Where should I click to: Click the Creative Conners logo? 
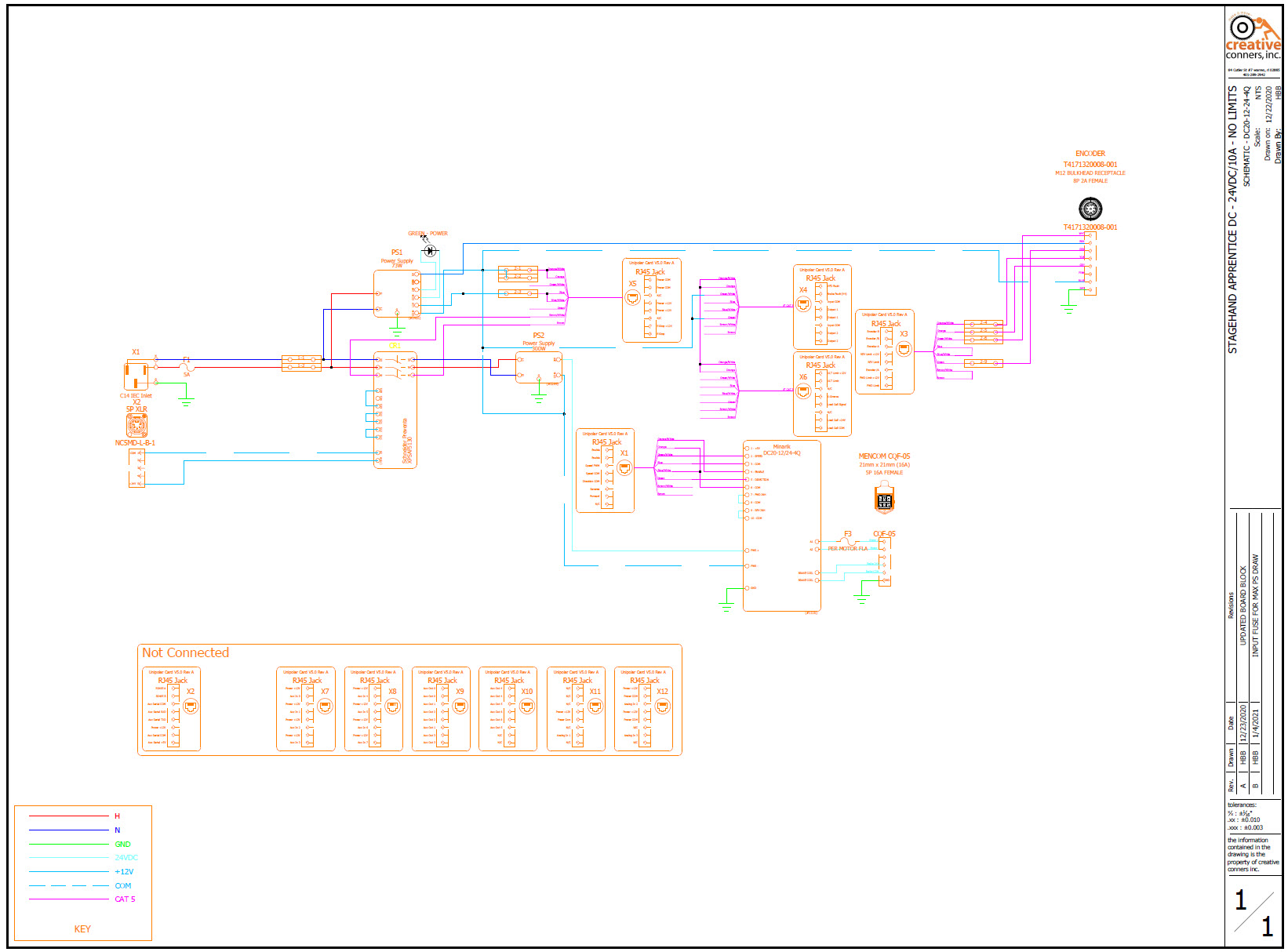(1253, 38)
